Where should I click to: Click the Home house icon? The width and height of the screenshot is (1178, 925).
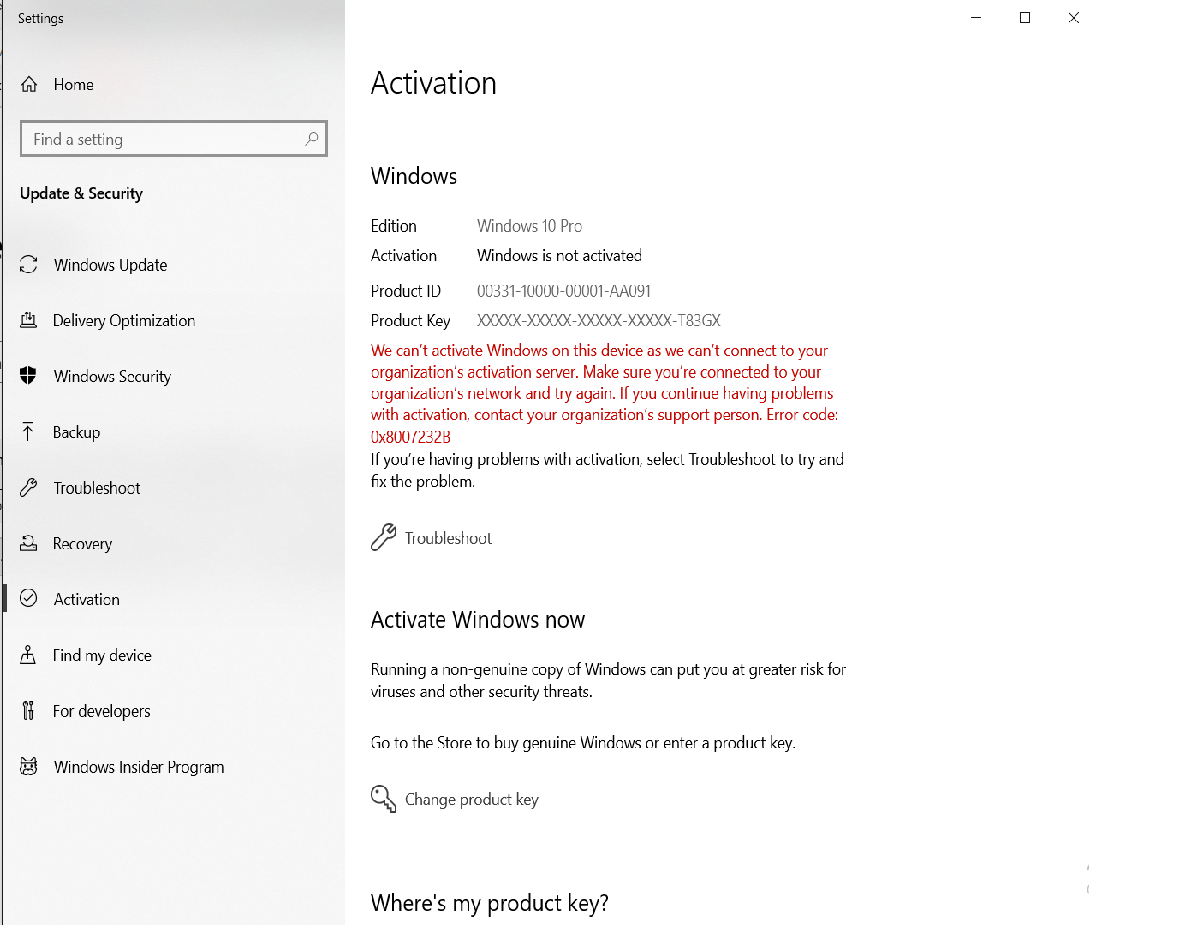(x=29, y=84)
